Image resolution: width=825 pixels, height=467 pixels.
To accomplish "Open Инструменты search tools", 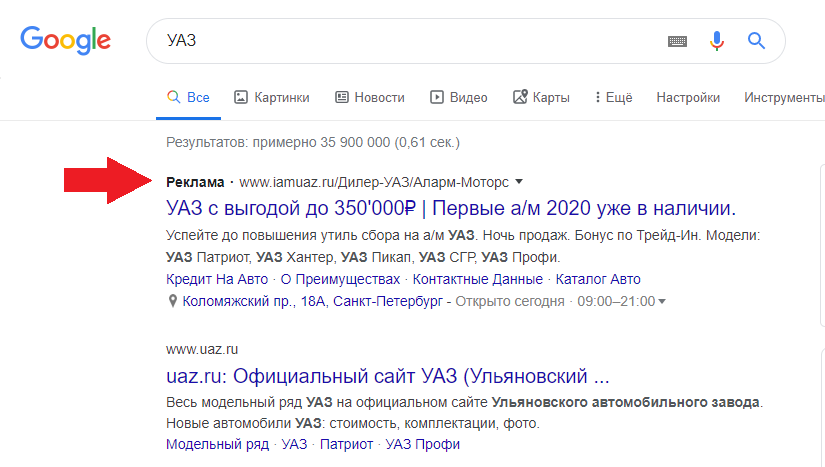I will [x=784, y=97].
